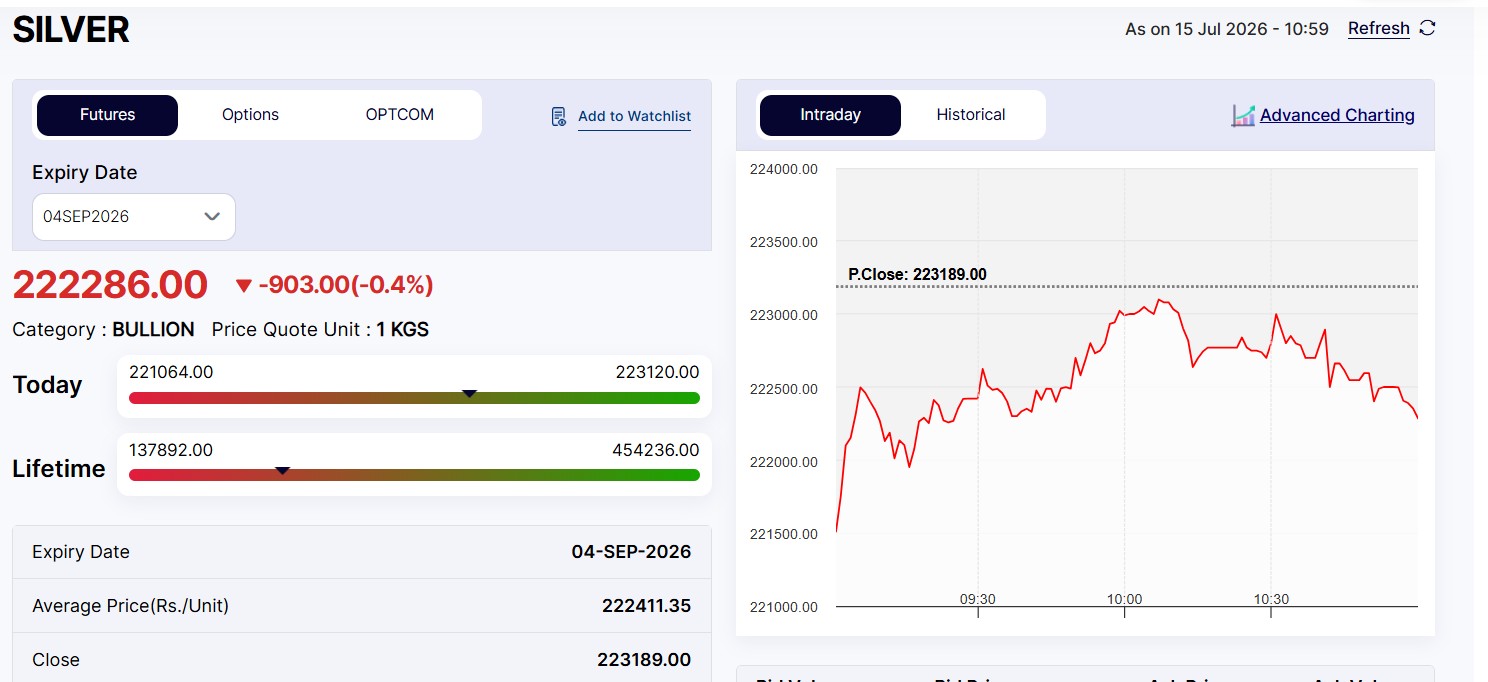Click the Advanced Charting graph icon
This screenshot has width=1488, height=682.
tap(1243, 115)
